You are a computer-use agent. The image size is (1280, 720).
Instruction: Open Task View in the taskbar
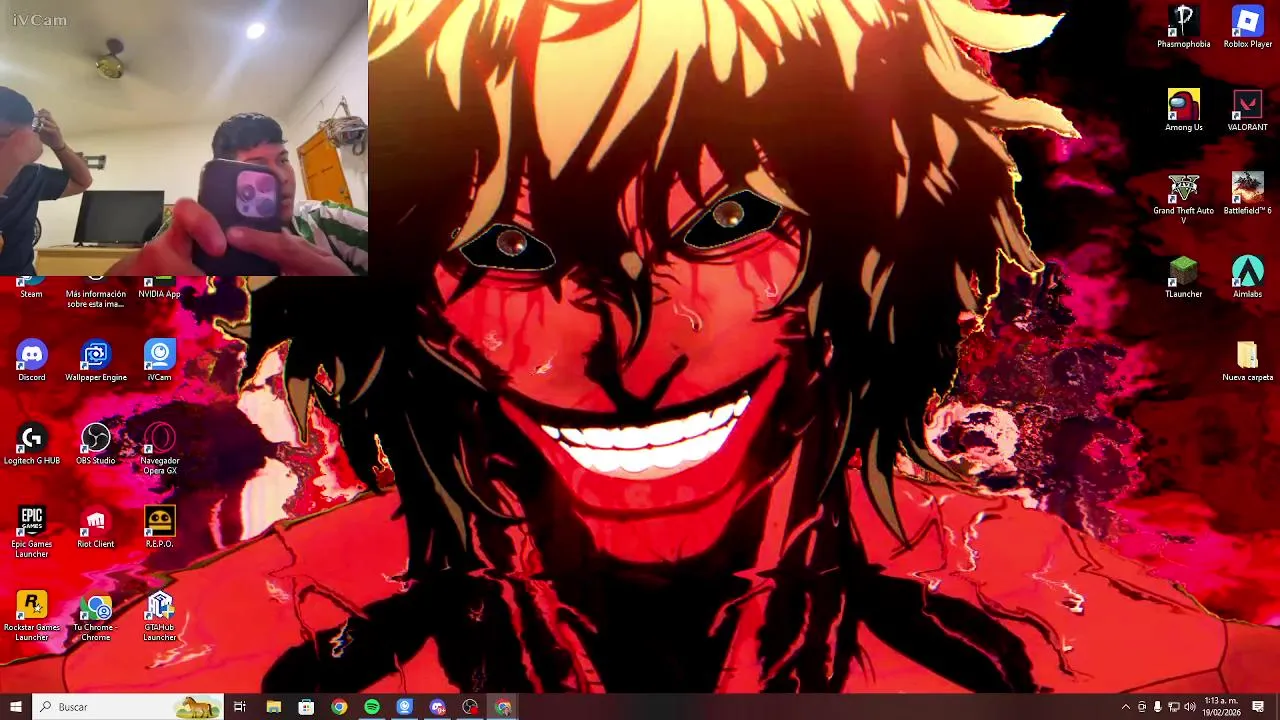240,707
